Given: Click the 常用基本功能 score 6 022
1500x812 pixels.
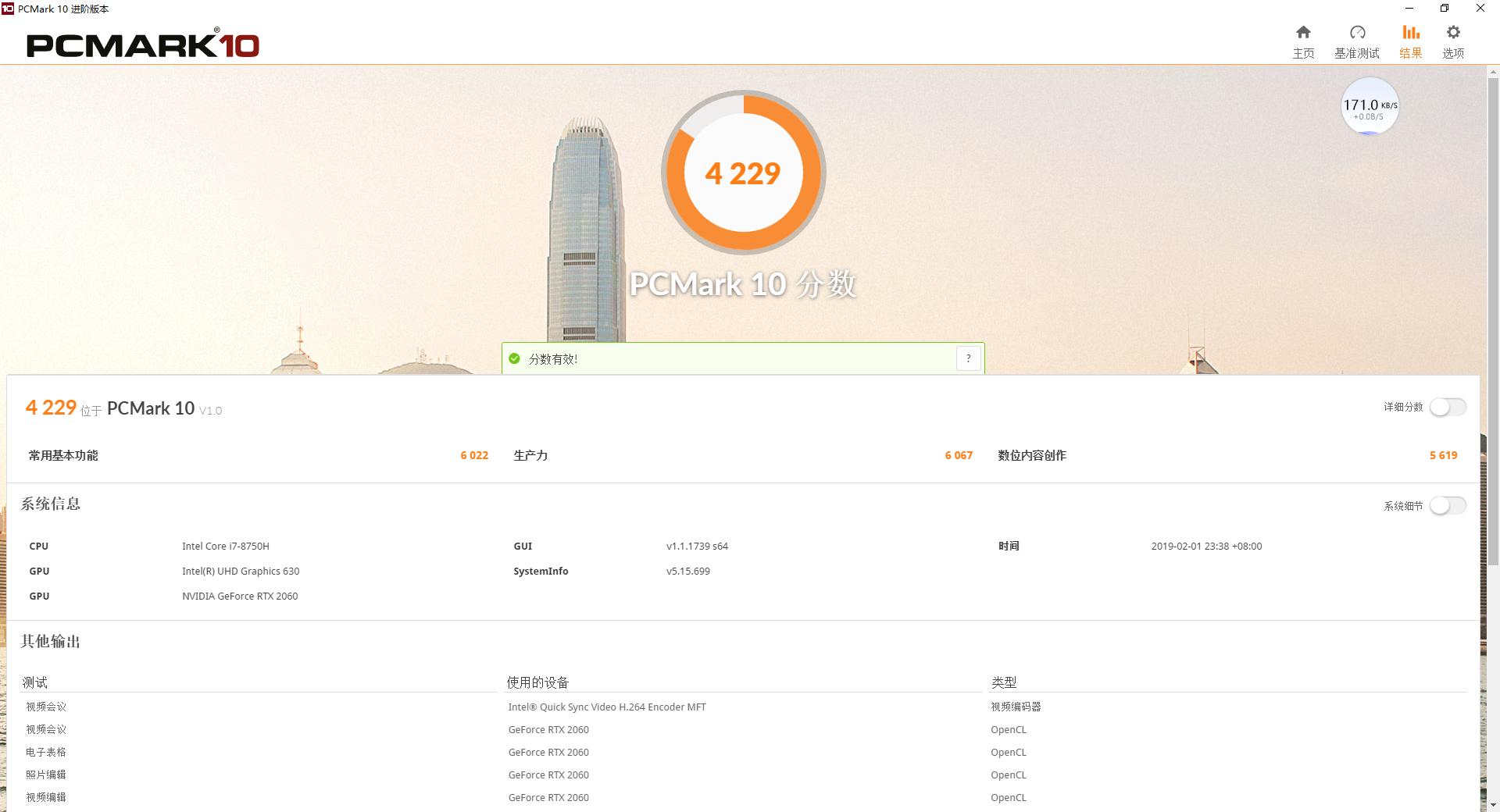Looking at the screenshot, I should click(x=473, y=455).
